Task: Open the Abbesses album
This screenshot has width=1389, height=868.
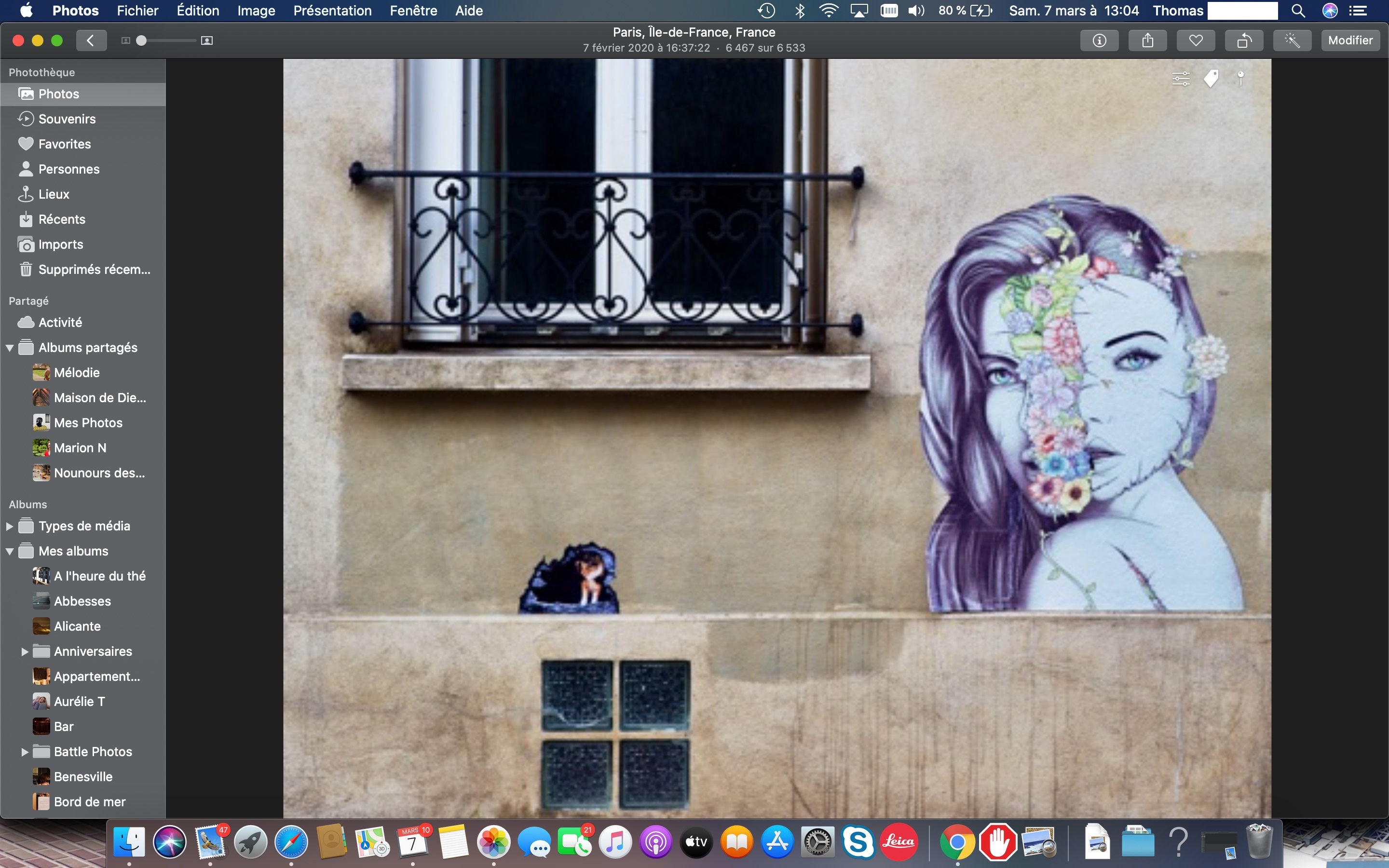Action: [x=82, y=601]
